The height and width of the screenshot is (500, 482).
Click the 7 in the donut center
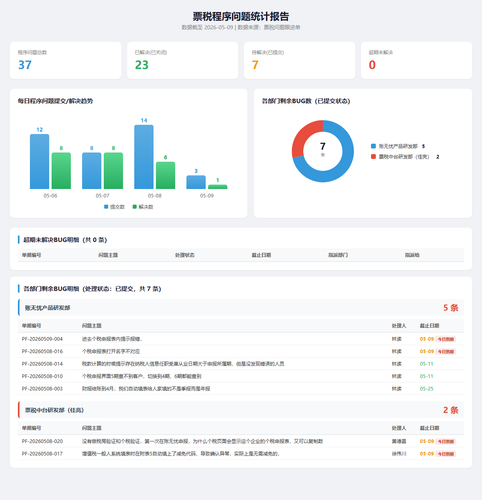coord(323,146)
